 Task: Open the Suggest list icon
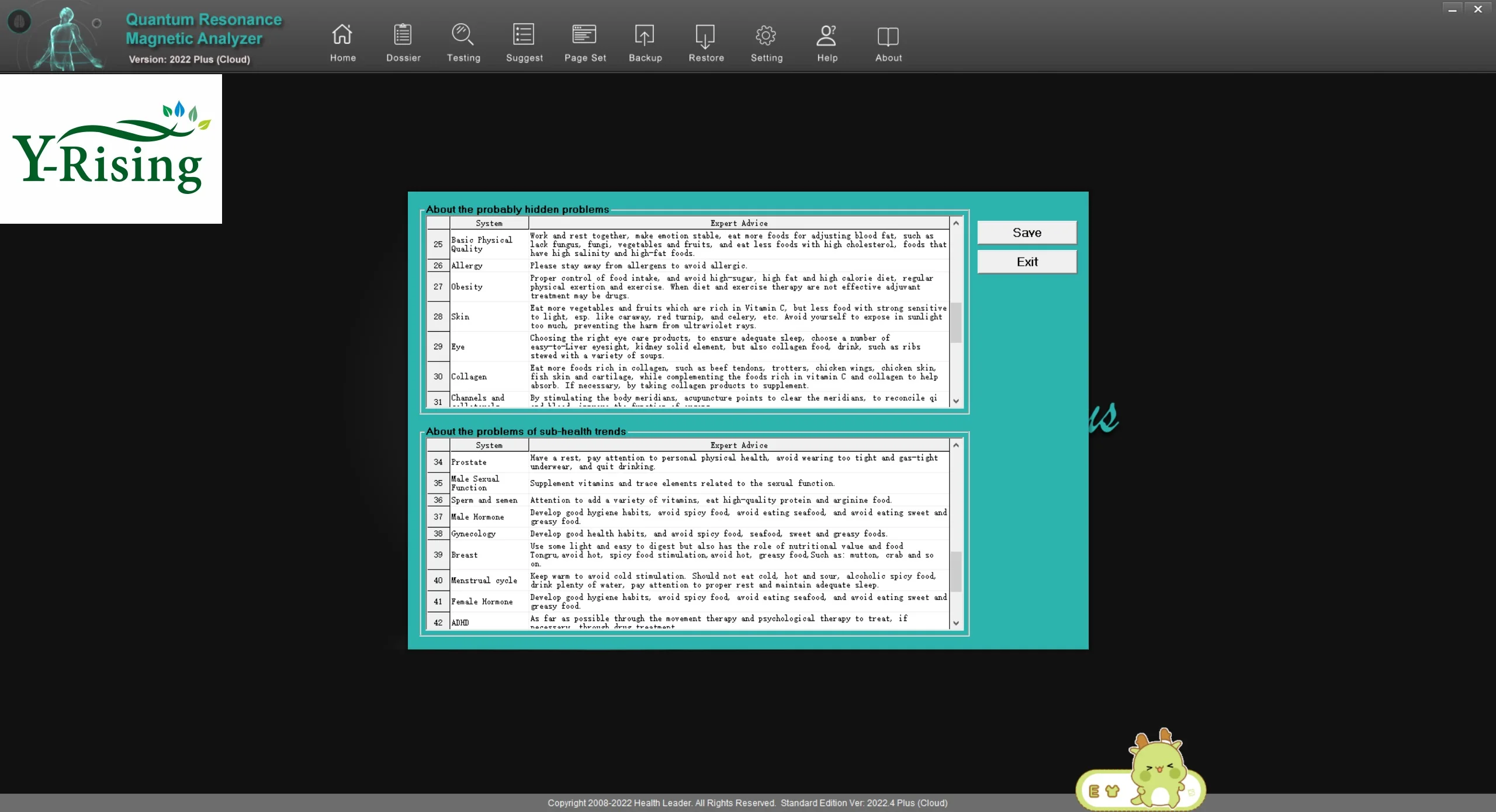point(524,36)
